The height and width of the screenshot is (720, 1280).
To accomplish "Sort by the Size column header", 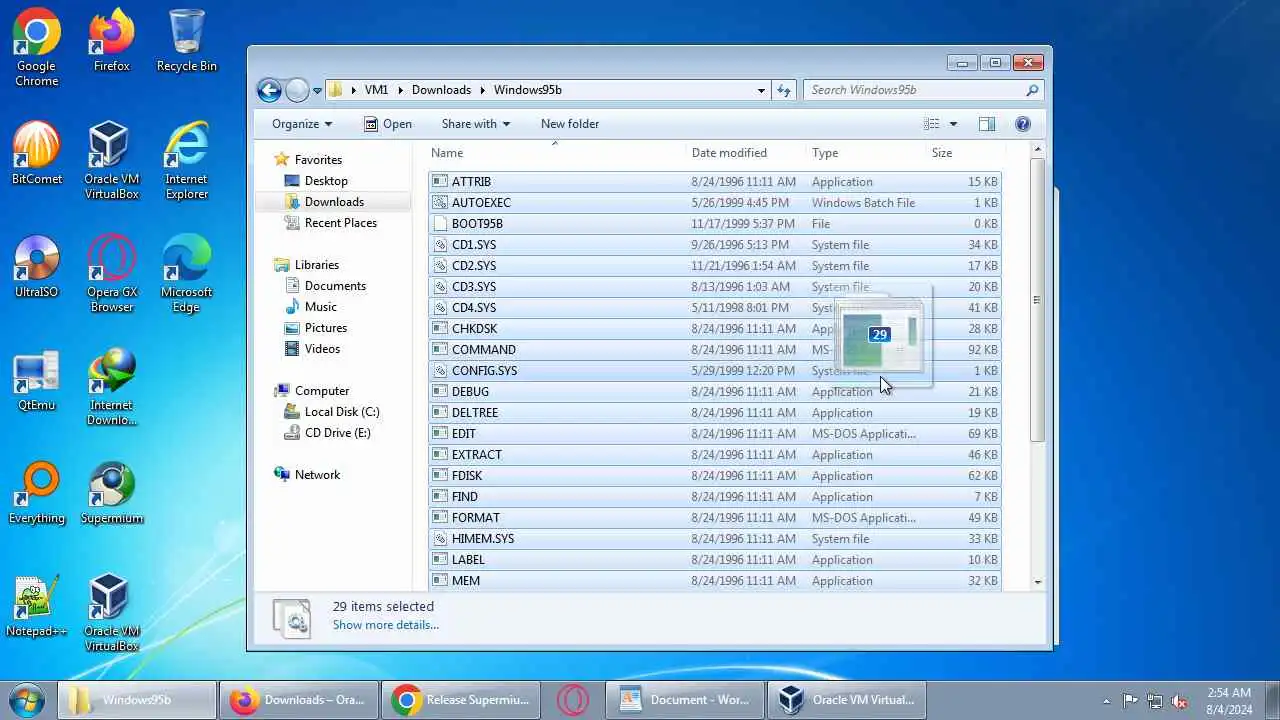I will pos(964,153).
